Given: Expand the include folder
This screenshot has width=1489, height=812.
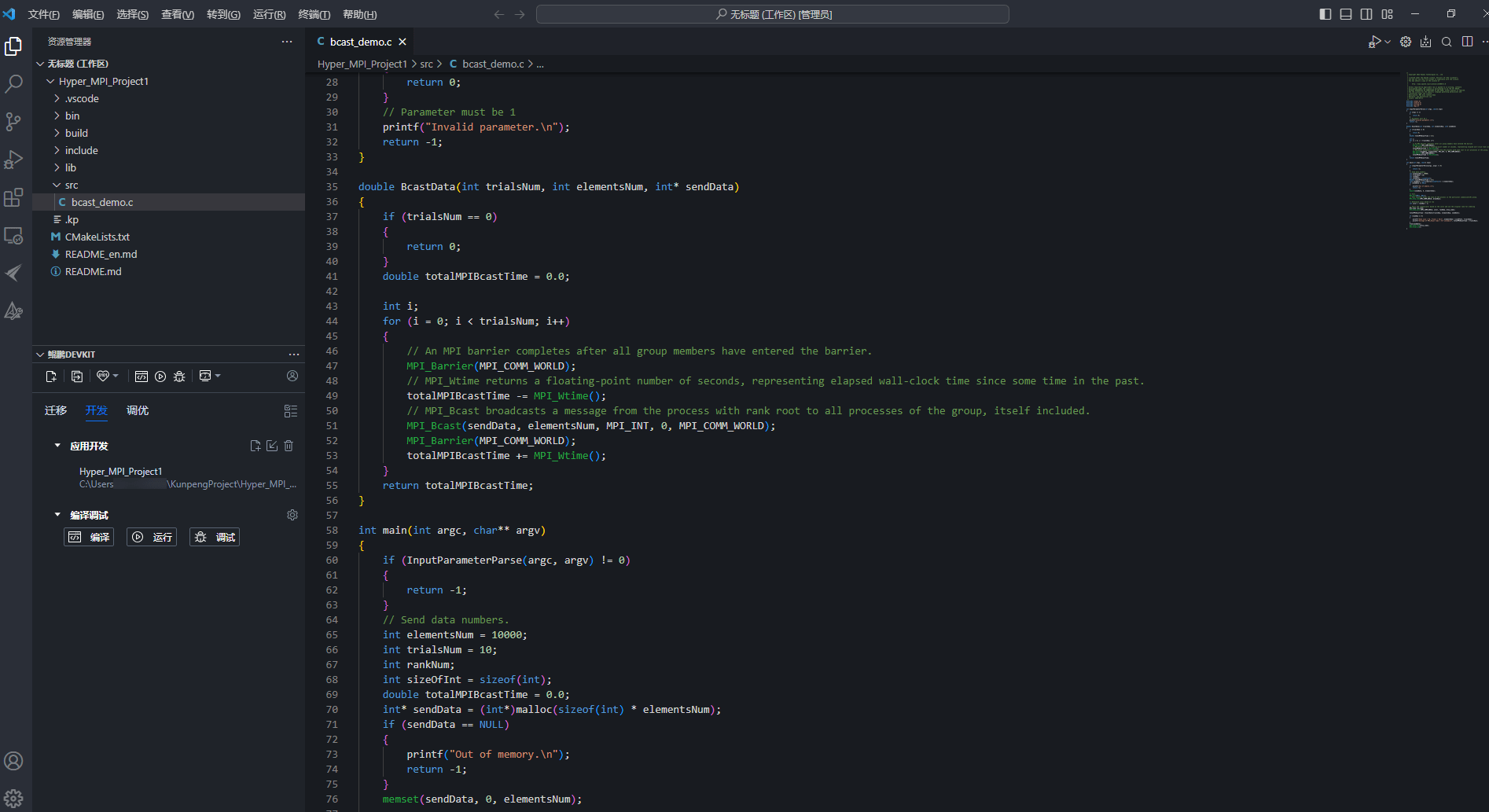Looking at the screenshot, I should (57, 150).
